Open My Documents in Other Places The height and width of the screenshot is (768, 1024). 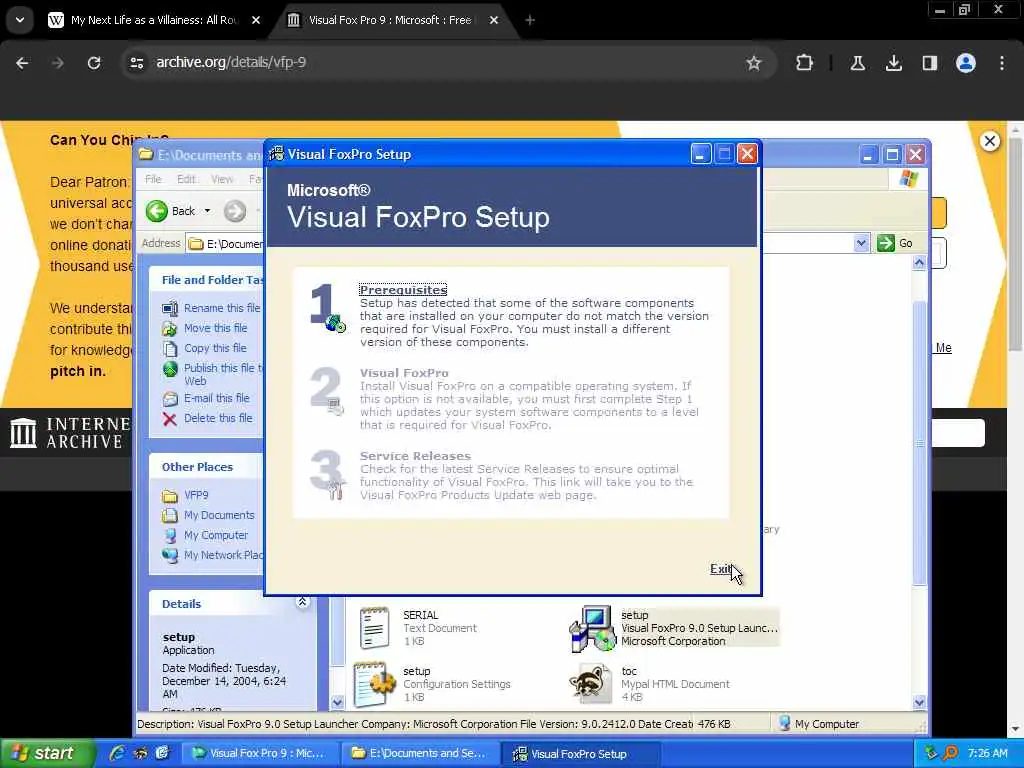(x=219, y=515)
